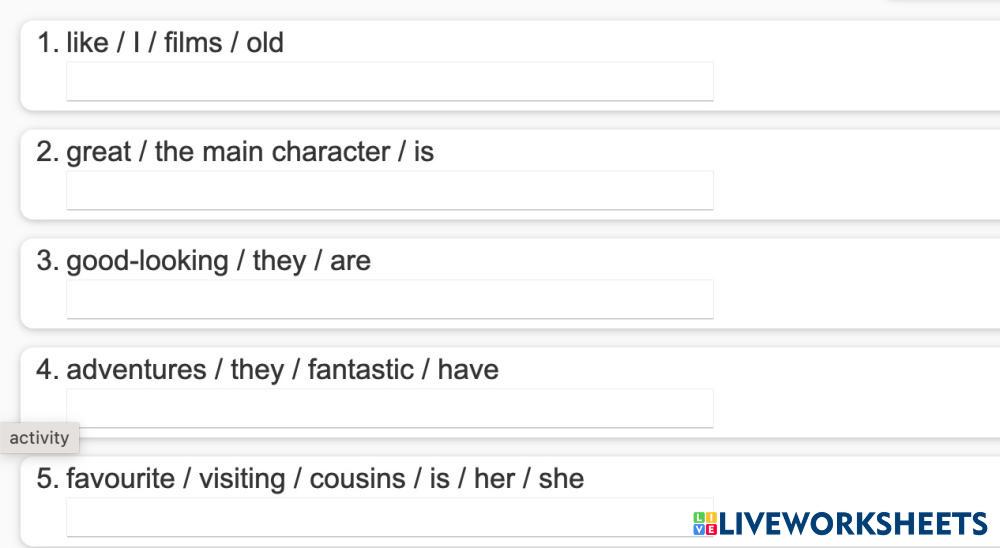Click the word 'favourite' in question 5
Viewport: 1000px width, 548px height.
[120, 479]
